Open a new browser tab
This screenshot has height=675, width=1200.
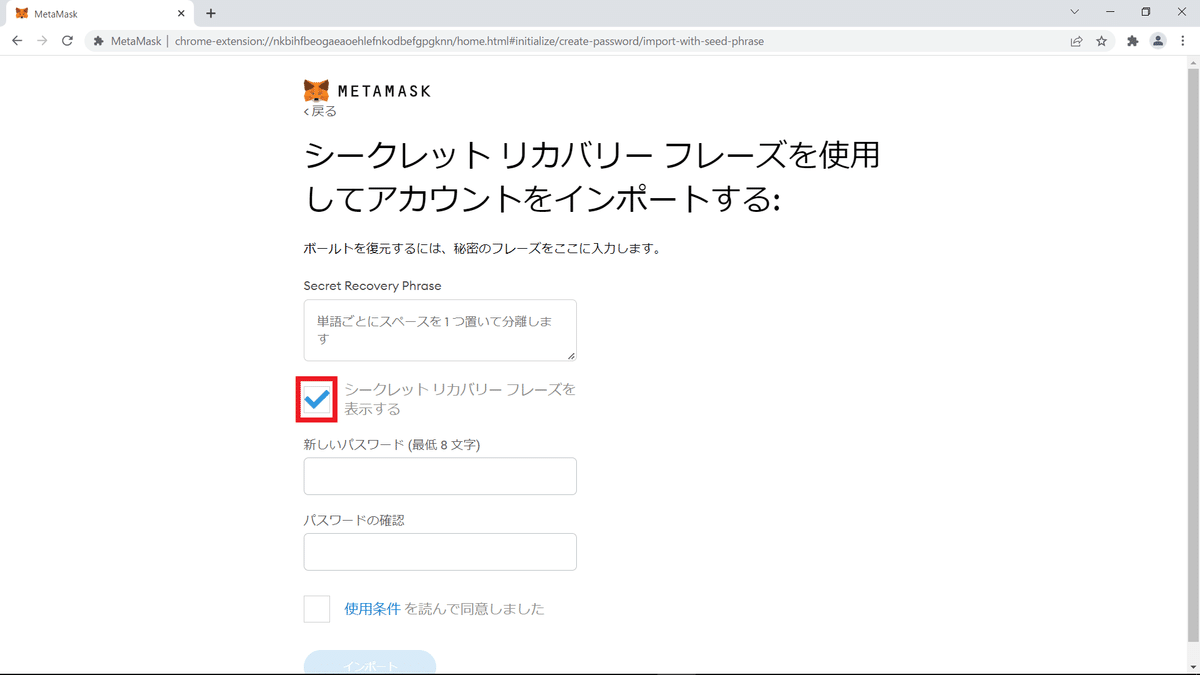(x=211, y=14)
